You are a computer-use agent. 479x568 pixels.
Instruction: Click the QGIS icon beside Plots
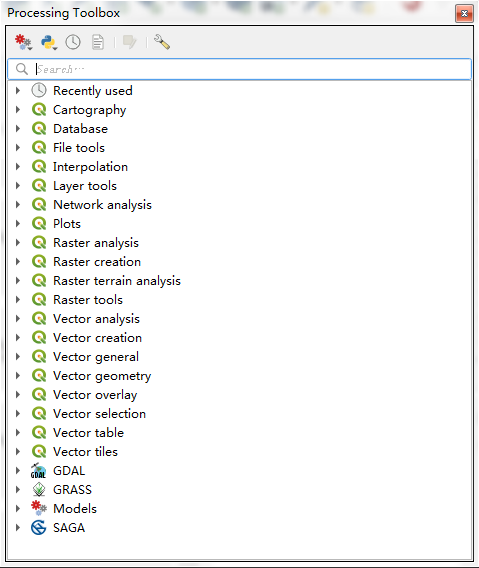click(x=39, y=224)
